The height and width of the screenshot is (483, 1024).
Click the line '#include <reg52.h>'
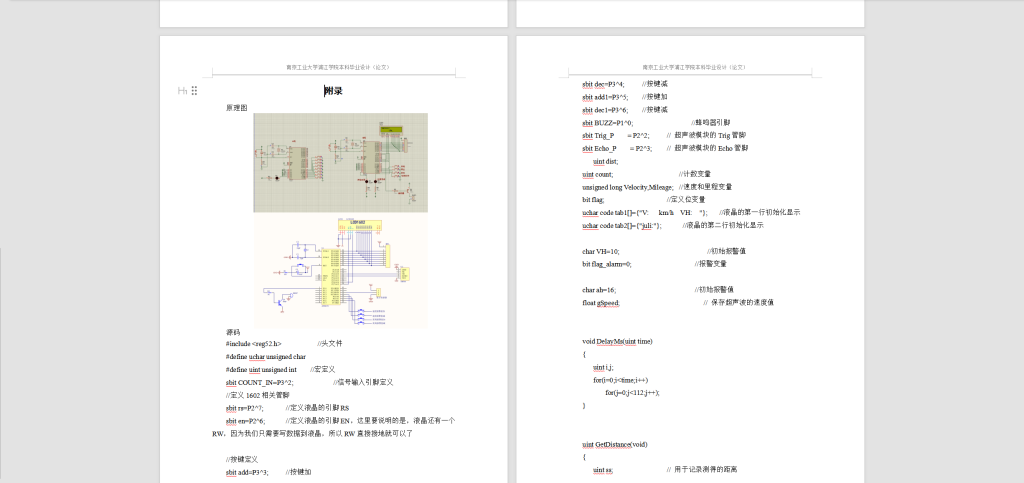pyautogui.click(x=253, y=343)
